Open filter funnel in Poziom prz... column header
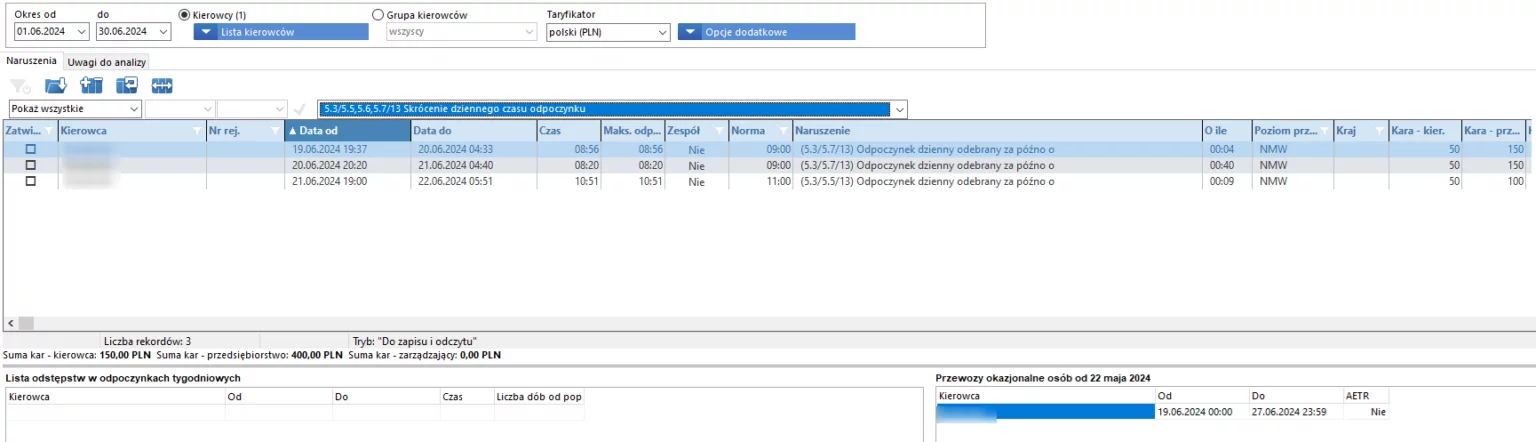This screenshot has height=442, width=1536. 1324,131
